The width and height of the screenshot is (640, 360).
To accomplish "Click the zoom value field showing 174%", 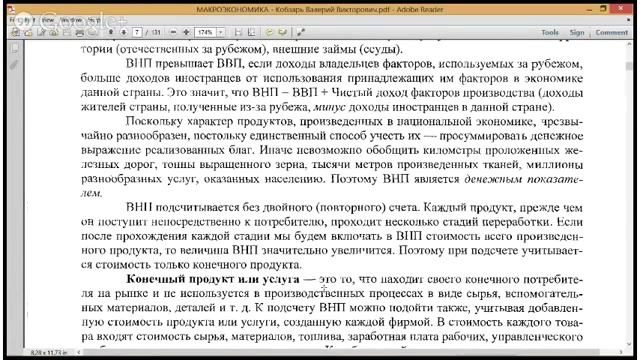I will click(x=205, y=32).
